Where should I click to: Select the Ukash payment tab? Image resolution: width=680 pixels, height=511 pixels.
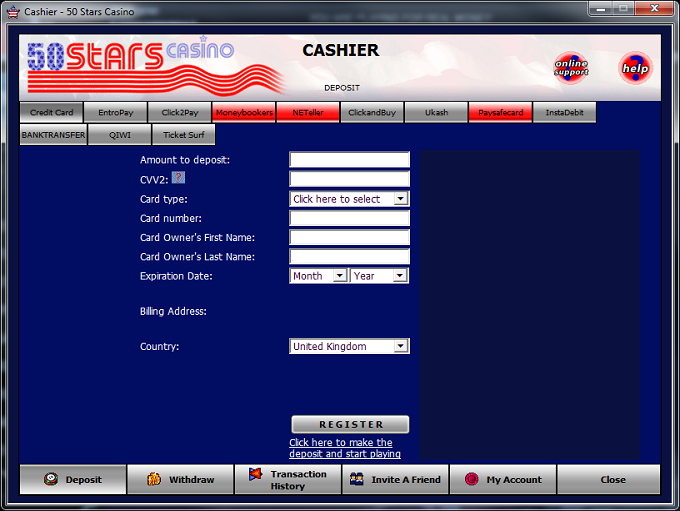pyautogui.click(x=436, y=112)
